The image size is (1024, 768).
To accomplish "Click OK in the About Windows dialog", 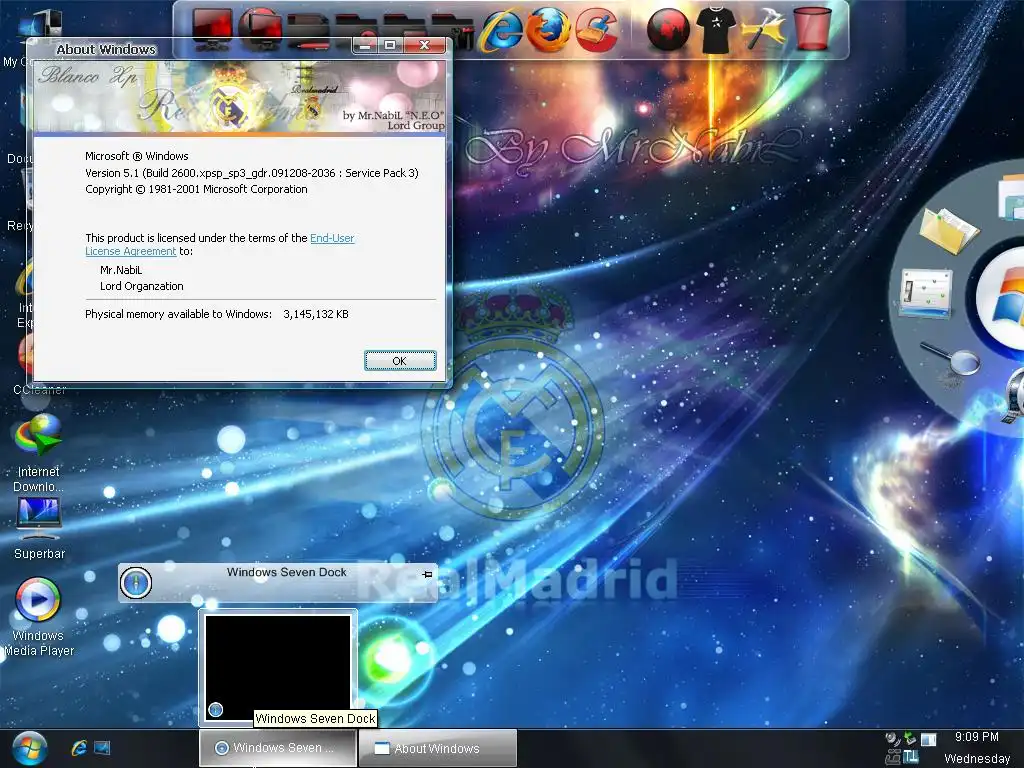I will click(x=400, y=360).
